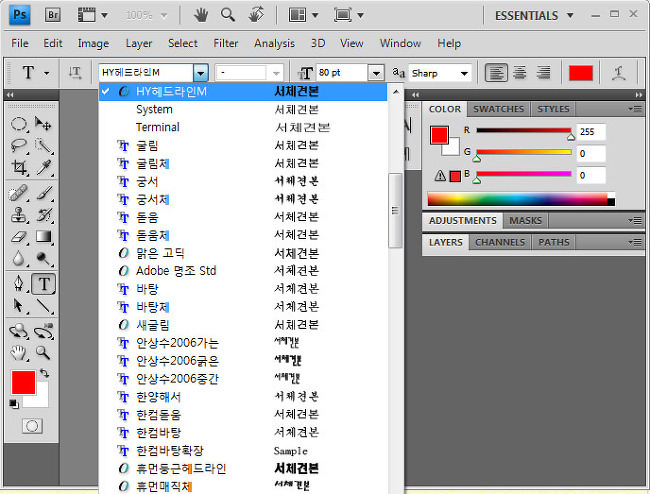Select the Dodge tool
This screenshot has height=494, width=650.
coord(44,258)
